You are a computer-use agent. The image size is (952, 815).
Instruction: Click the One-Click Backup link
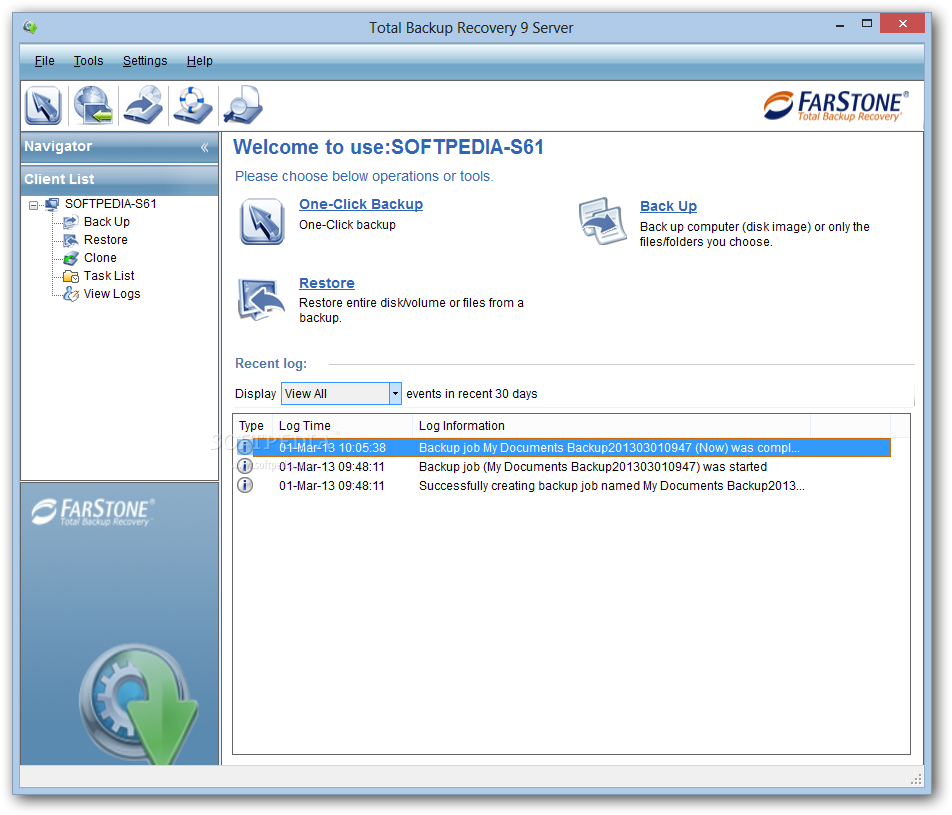(x=361, y=205)
